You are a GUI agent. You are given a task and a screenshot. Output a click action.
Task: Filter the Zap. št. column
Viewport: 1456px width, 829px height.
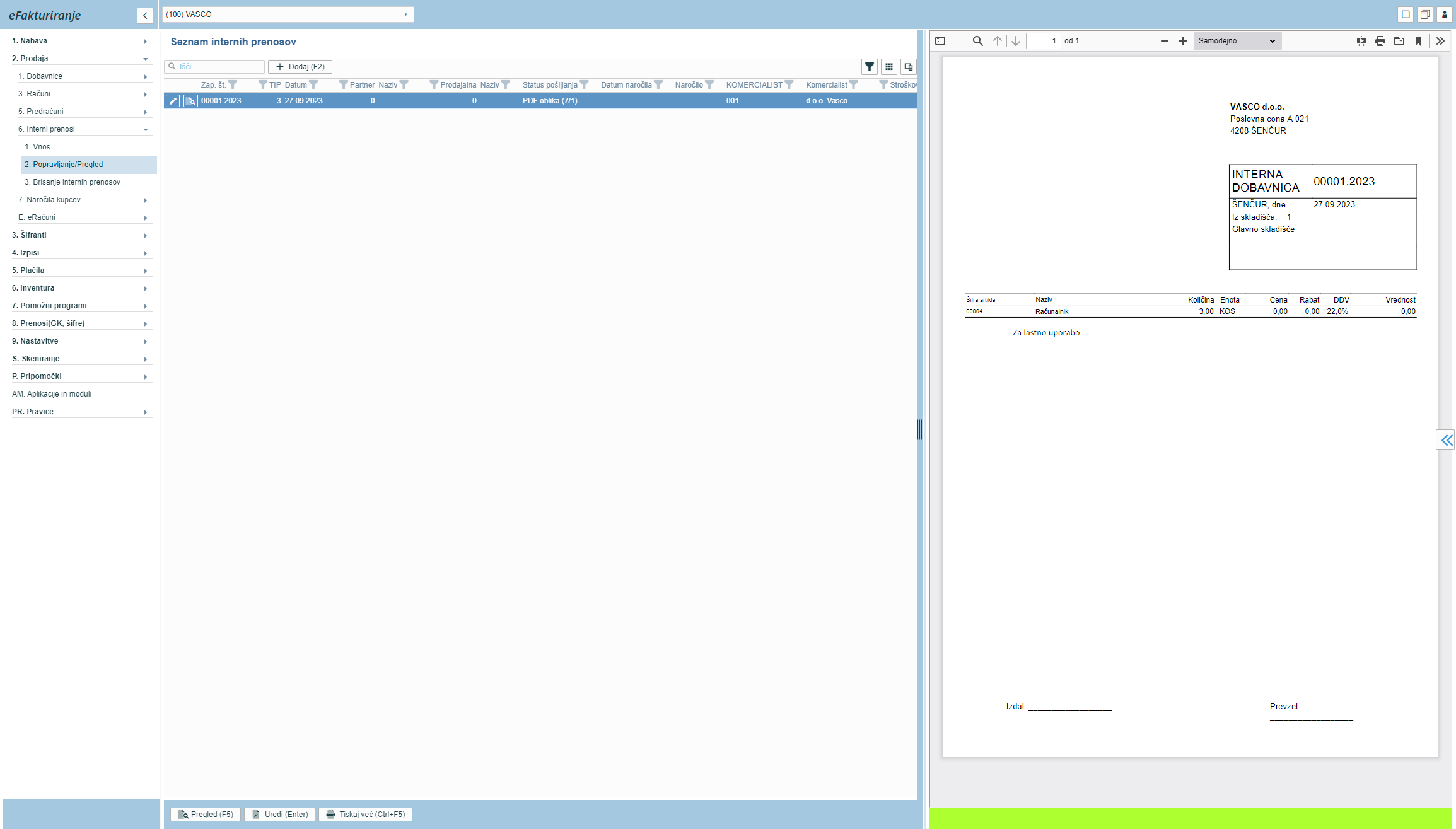click(x=233, y=84)
